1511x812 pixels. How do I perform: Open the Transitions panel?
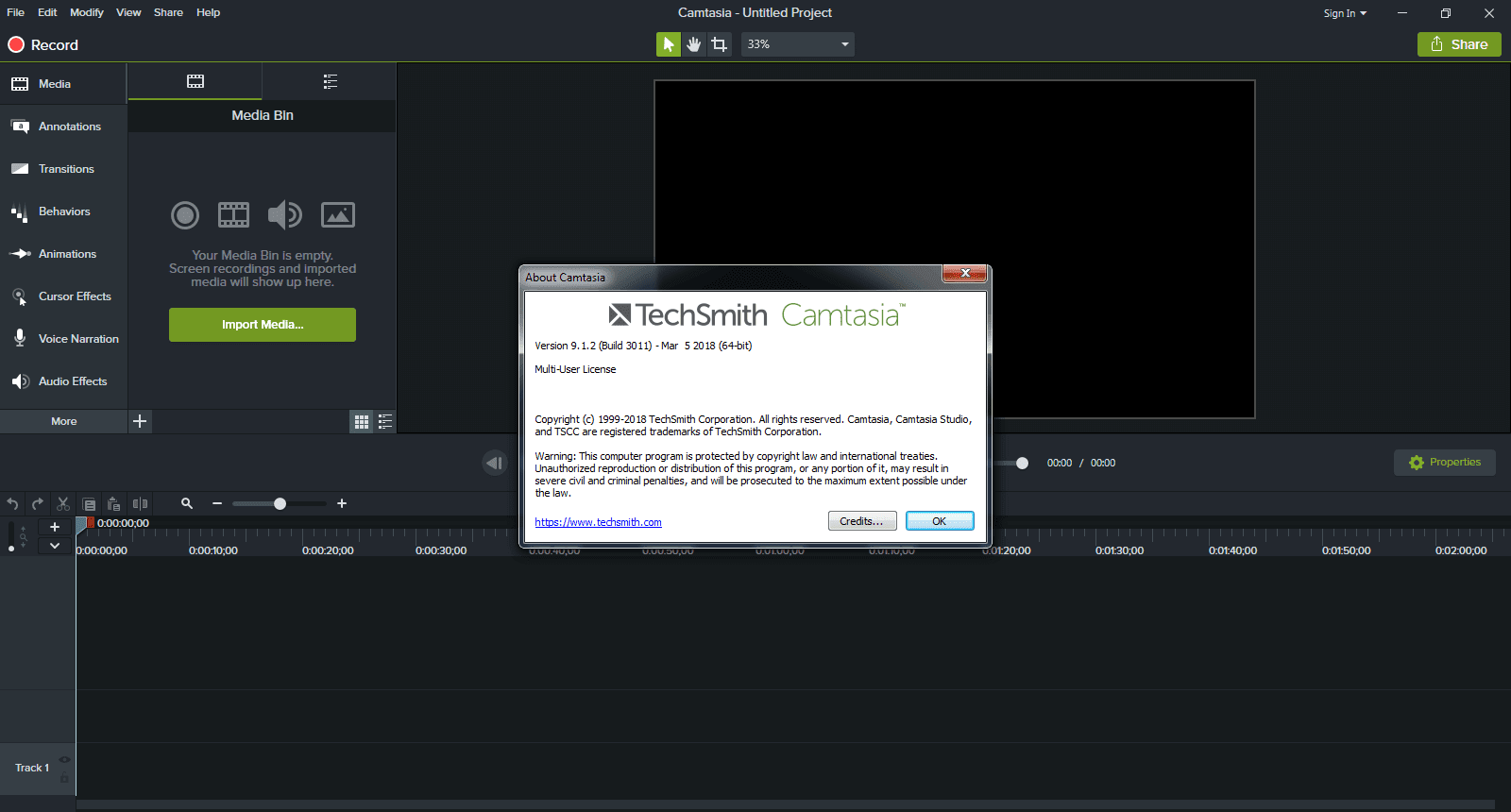click(x=63, y=169)
